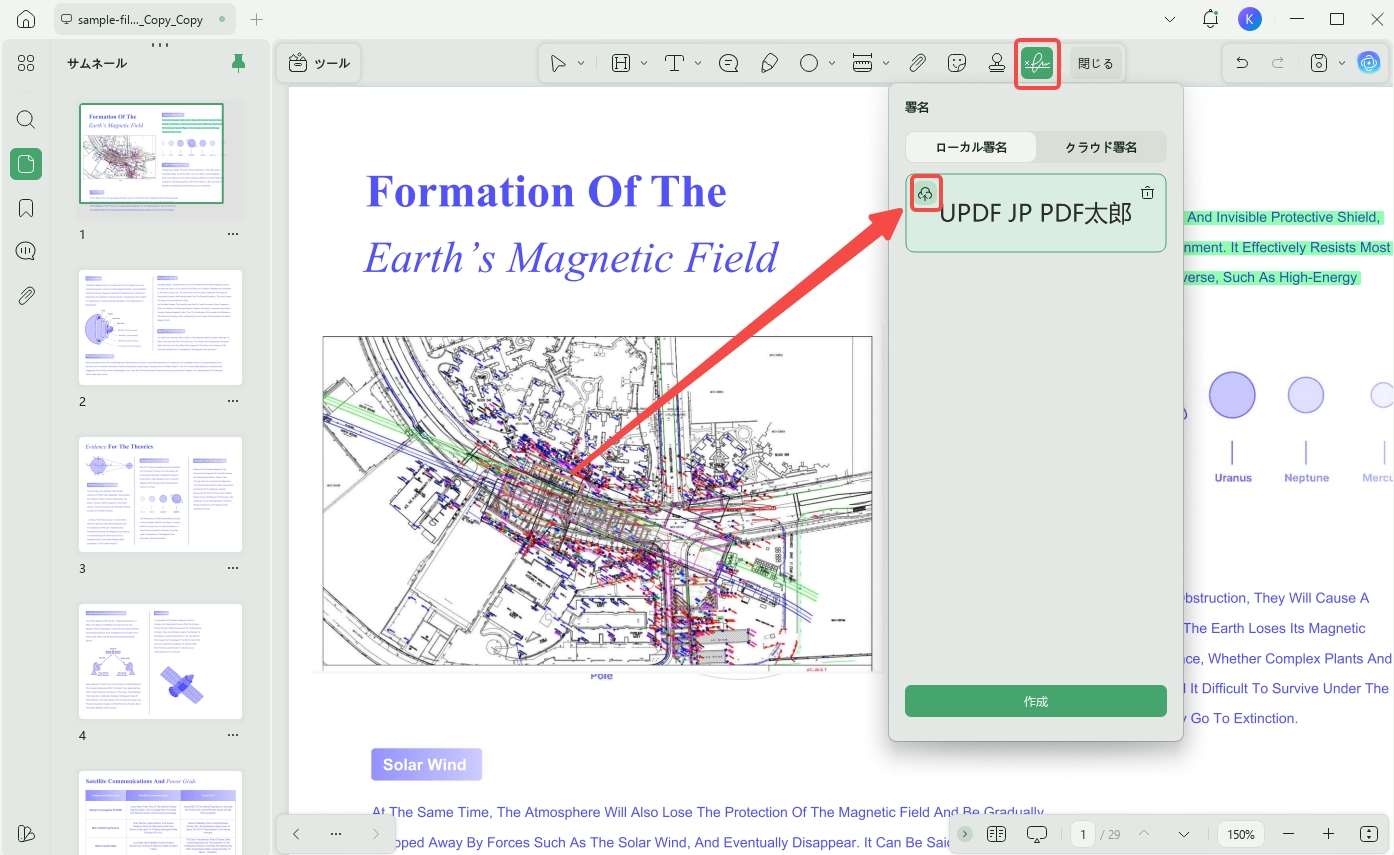Select the ローカル署名 tab
The image size is (1394, 855).
click(971, 147)
